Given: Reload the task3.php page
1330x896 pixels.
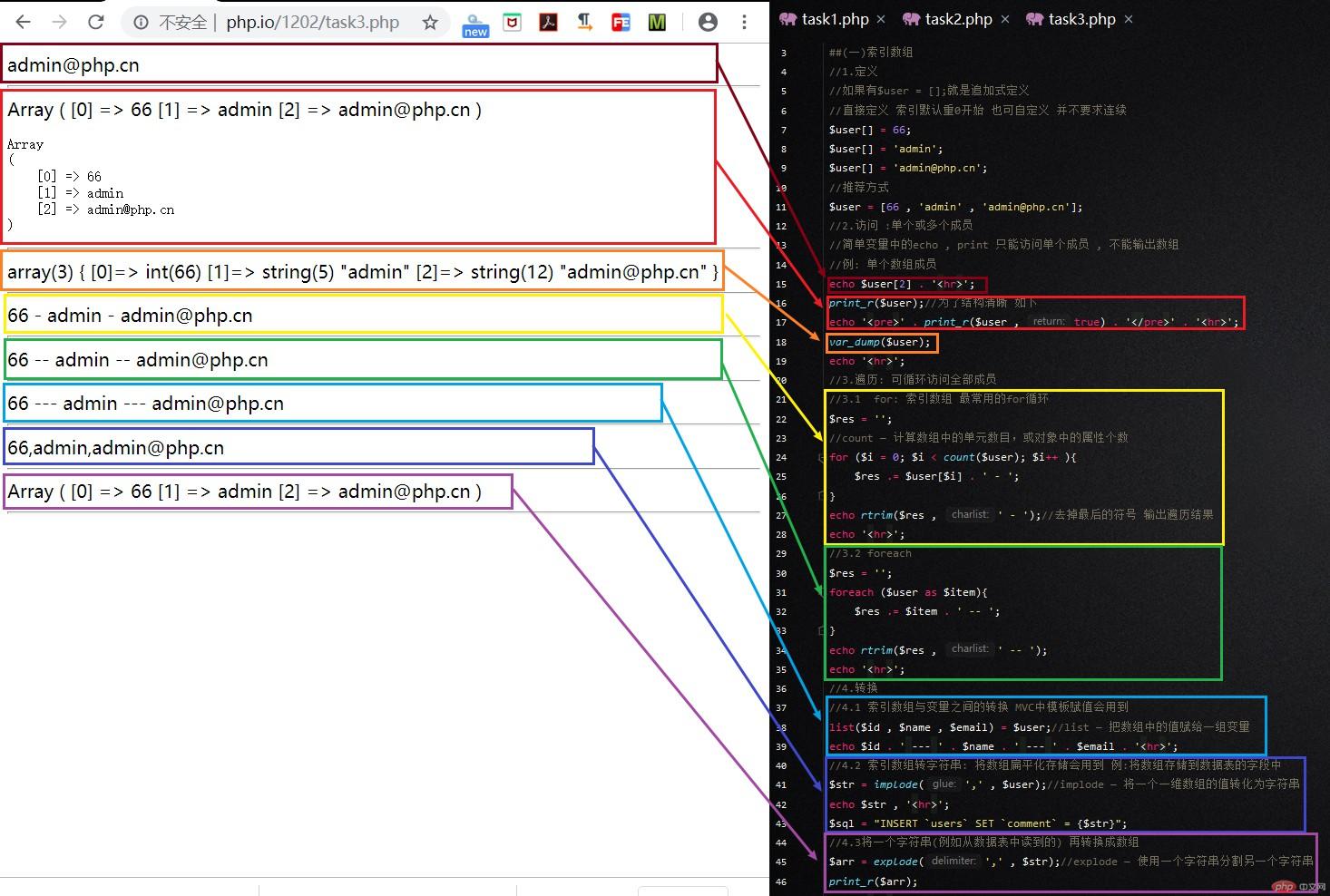Looking at the screenshot, I should (96, 22).
